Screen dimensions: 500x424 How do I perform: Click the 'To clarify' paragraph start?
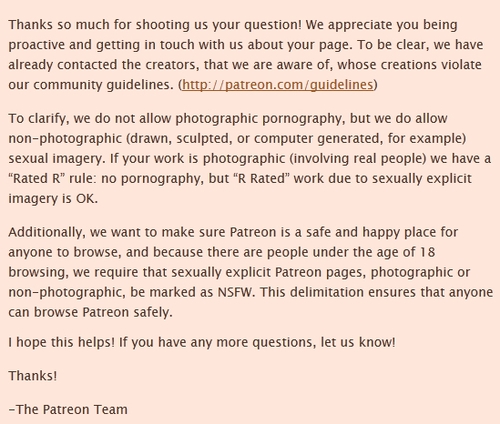(x=37, y=119)
